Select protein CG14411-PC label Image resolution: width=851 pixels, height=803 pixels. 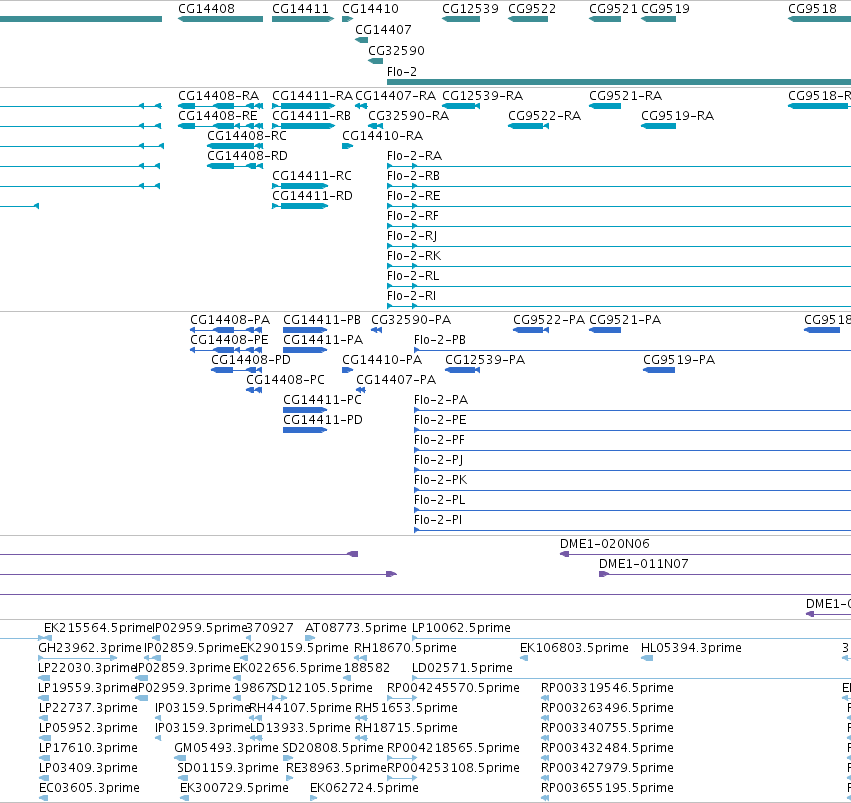pyautogui.click(x=322, y=400)
